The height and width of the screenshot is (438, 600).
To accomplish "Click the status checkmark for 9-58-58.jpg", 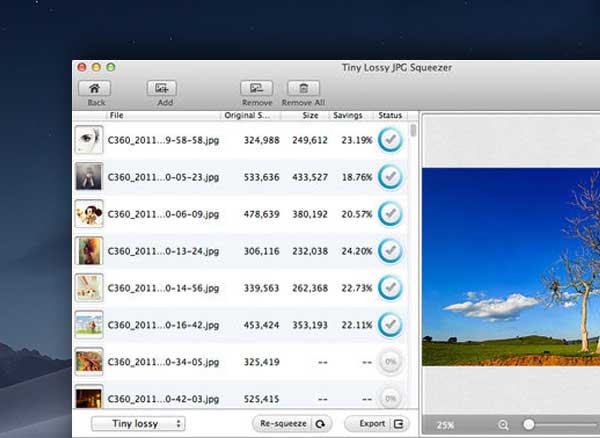I will point(390,140).
